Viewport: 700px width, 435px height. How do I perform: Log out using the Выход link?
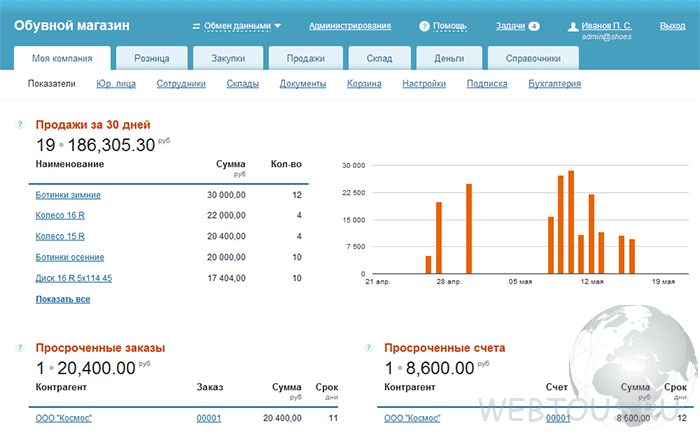click(672, 26)
